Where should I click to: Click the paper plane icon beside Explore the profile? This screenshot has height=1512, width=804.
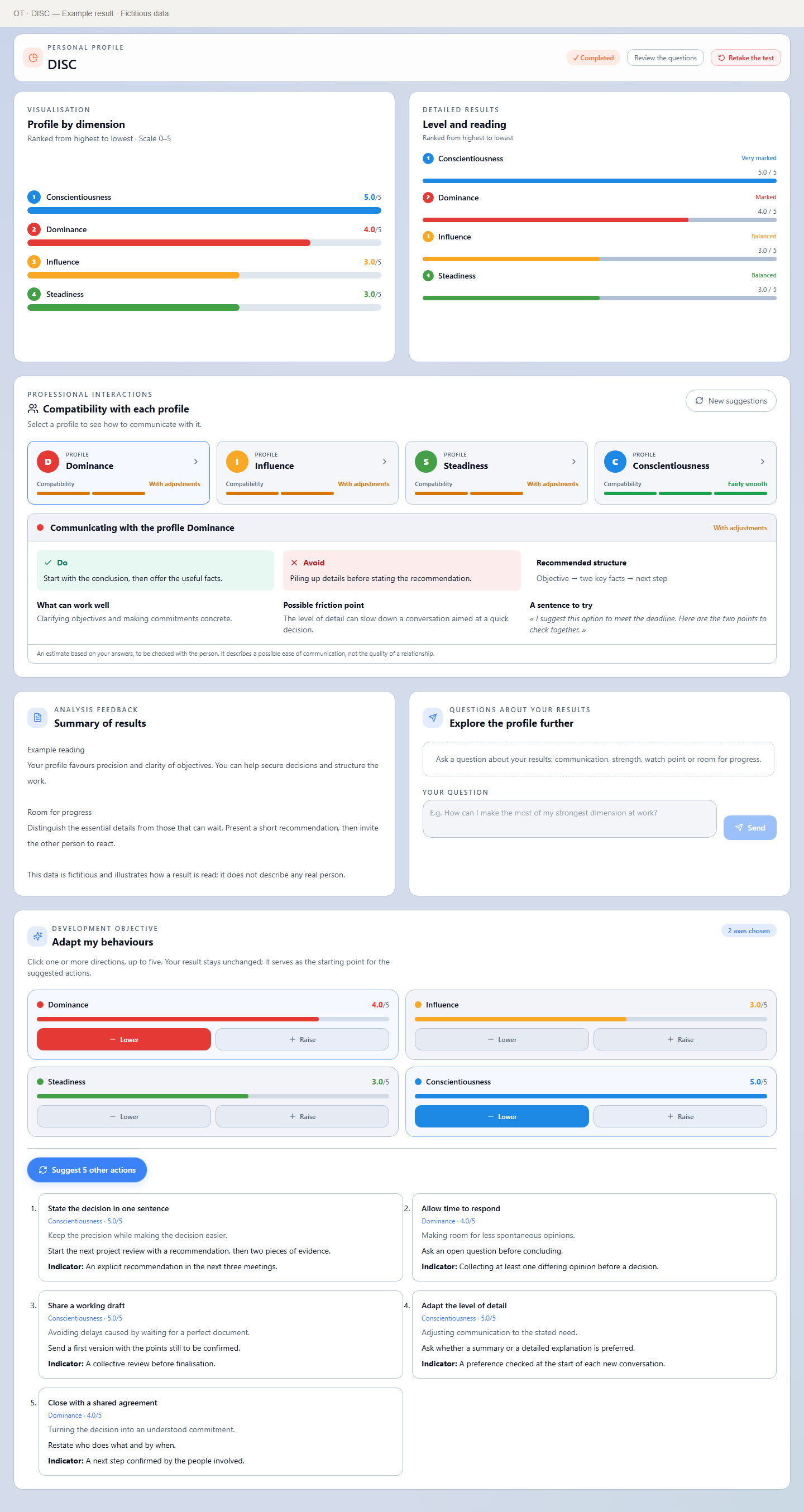pos(433,717)
